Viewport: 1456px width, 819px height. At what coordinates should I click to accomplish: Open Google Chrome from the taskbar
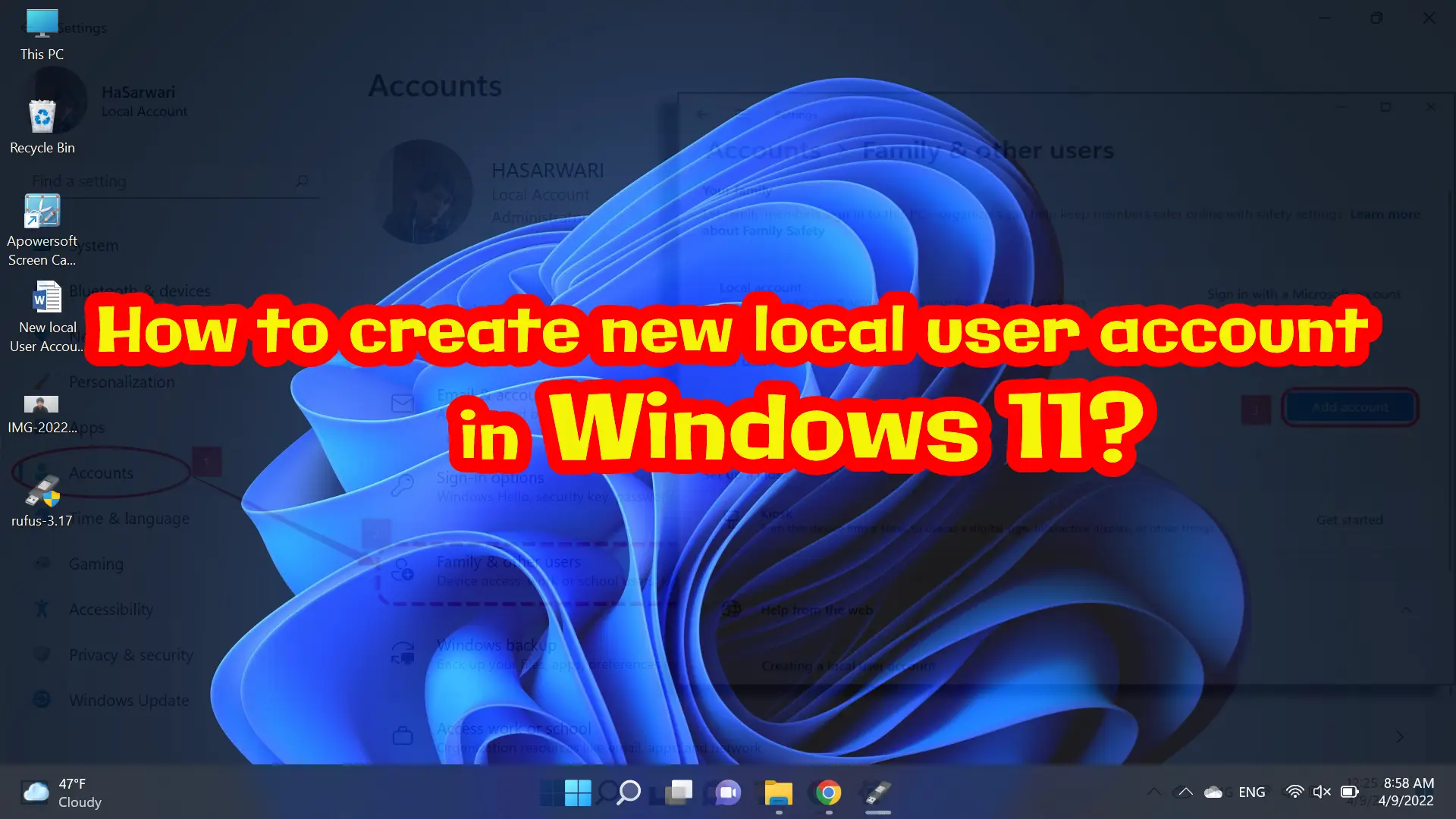[x=829, y=792]
